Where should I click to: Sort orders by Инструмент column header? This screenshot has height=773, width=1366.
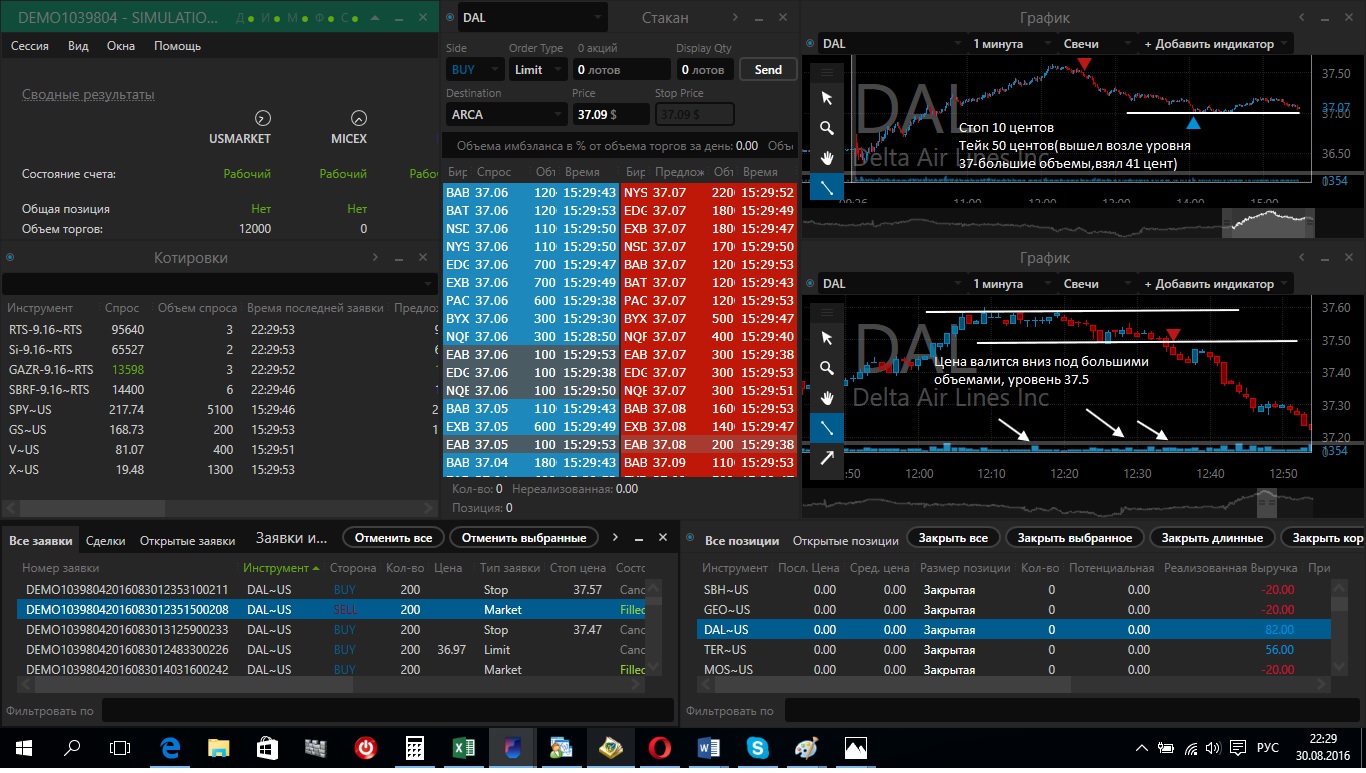(x=281, y=568)
